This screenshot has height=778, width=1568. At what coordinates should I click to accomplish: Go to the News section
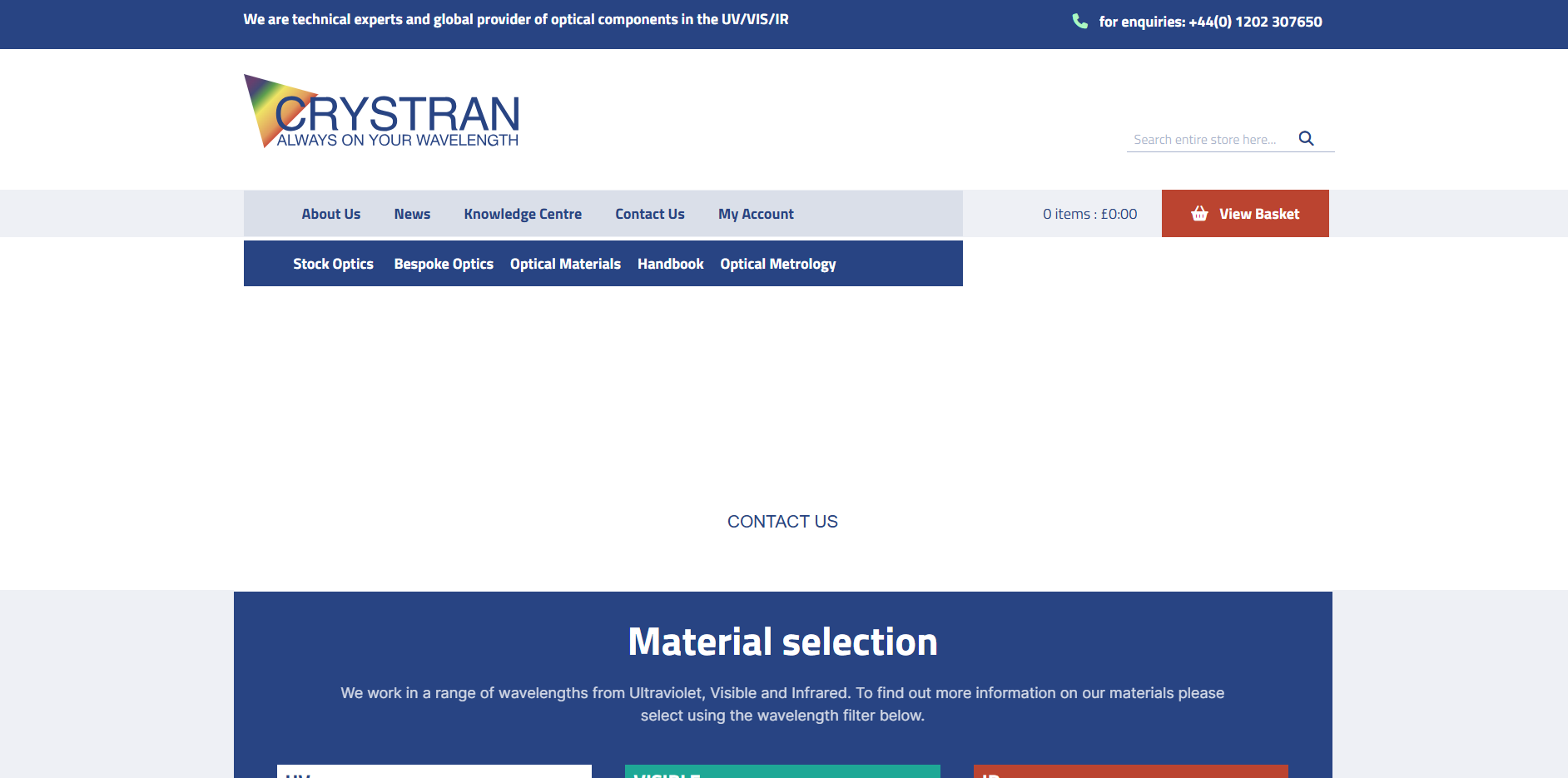pyautogui.click(x=412, y=214)
